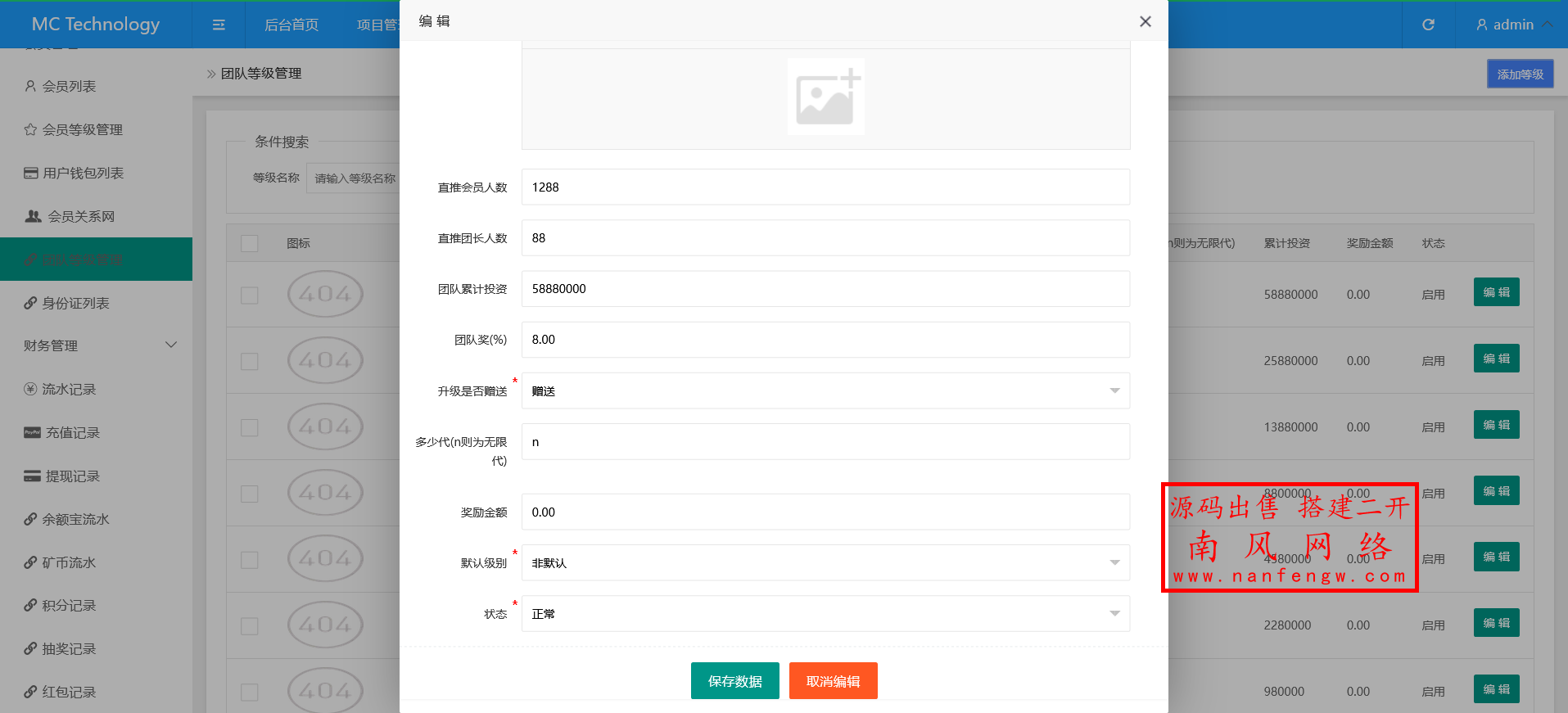This screenshot has width=1568, height=713.
Task: Click the 保存数据 button
Action: coord(734,681)
